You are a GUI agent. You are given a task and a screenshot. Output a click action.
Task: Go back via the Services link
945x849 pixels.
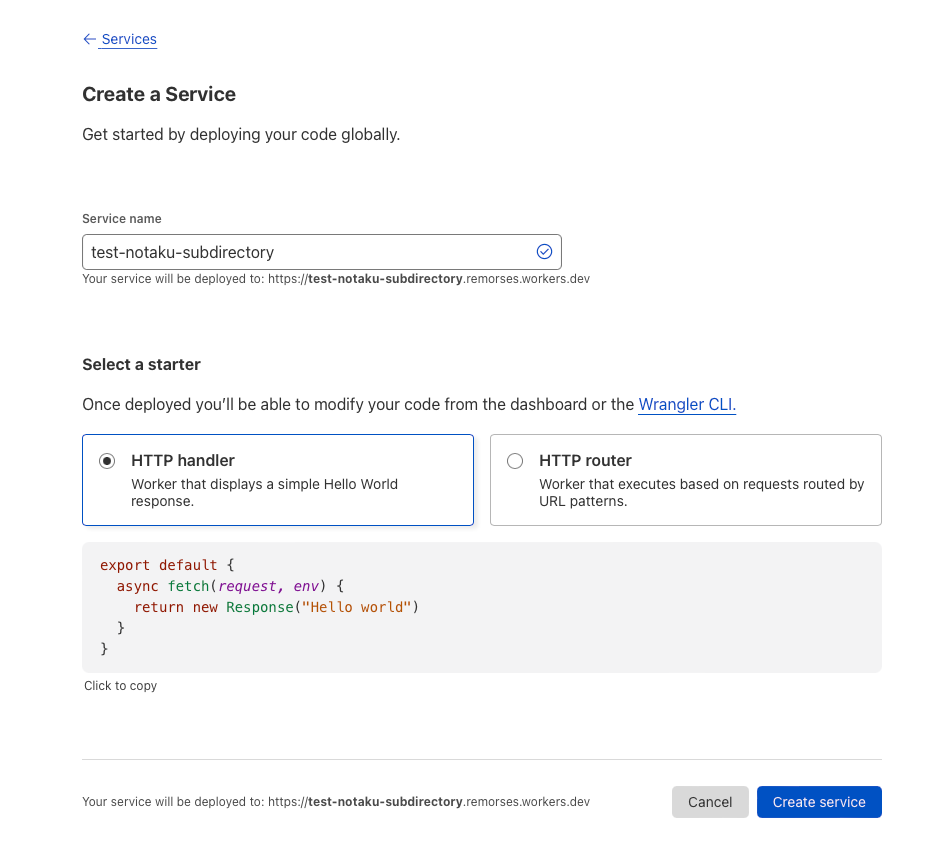pos(128,39)
